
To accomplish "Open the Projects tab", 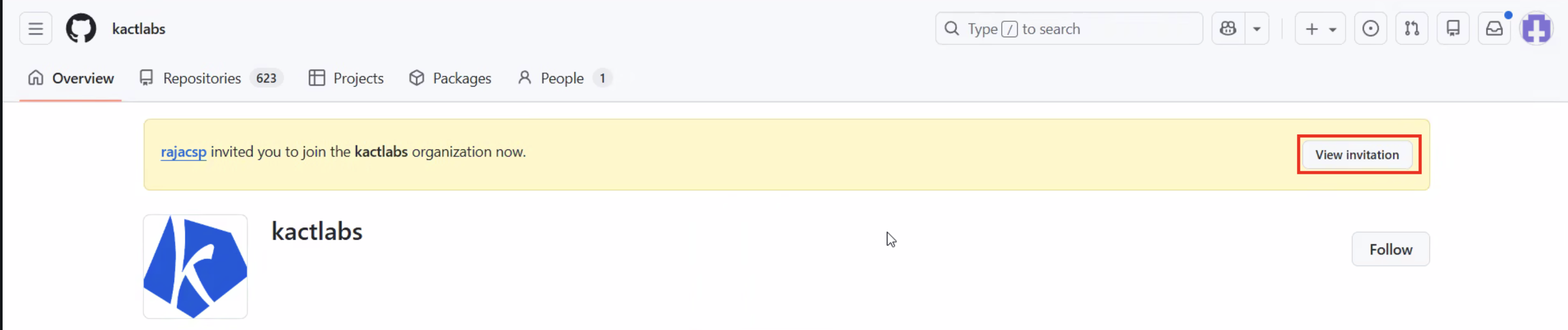I will pyautogui.click(x=346, y=78).
